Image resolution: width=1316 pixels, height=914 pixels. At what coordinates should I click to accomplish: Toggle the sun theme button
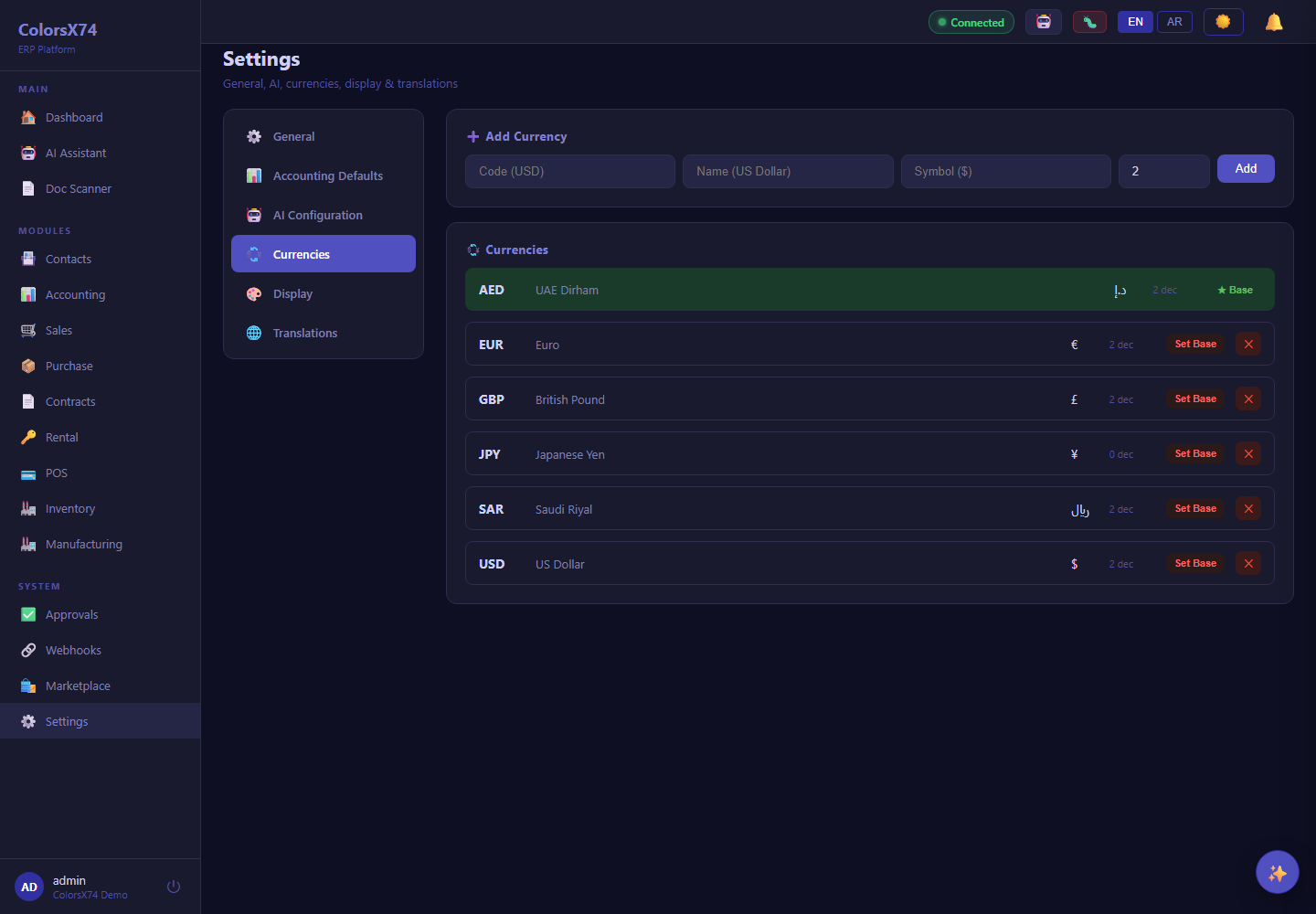click(x=1223, y=22)
